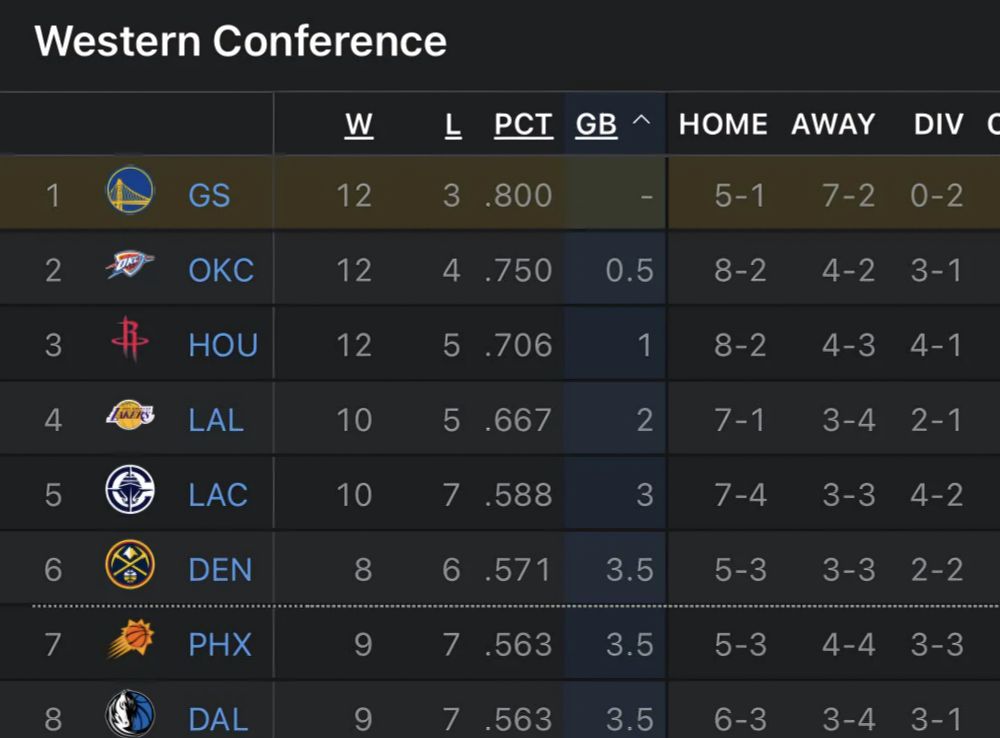
Task: Click the HOME column header
Action: point(723,124)
